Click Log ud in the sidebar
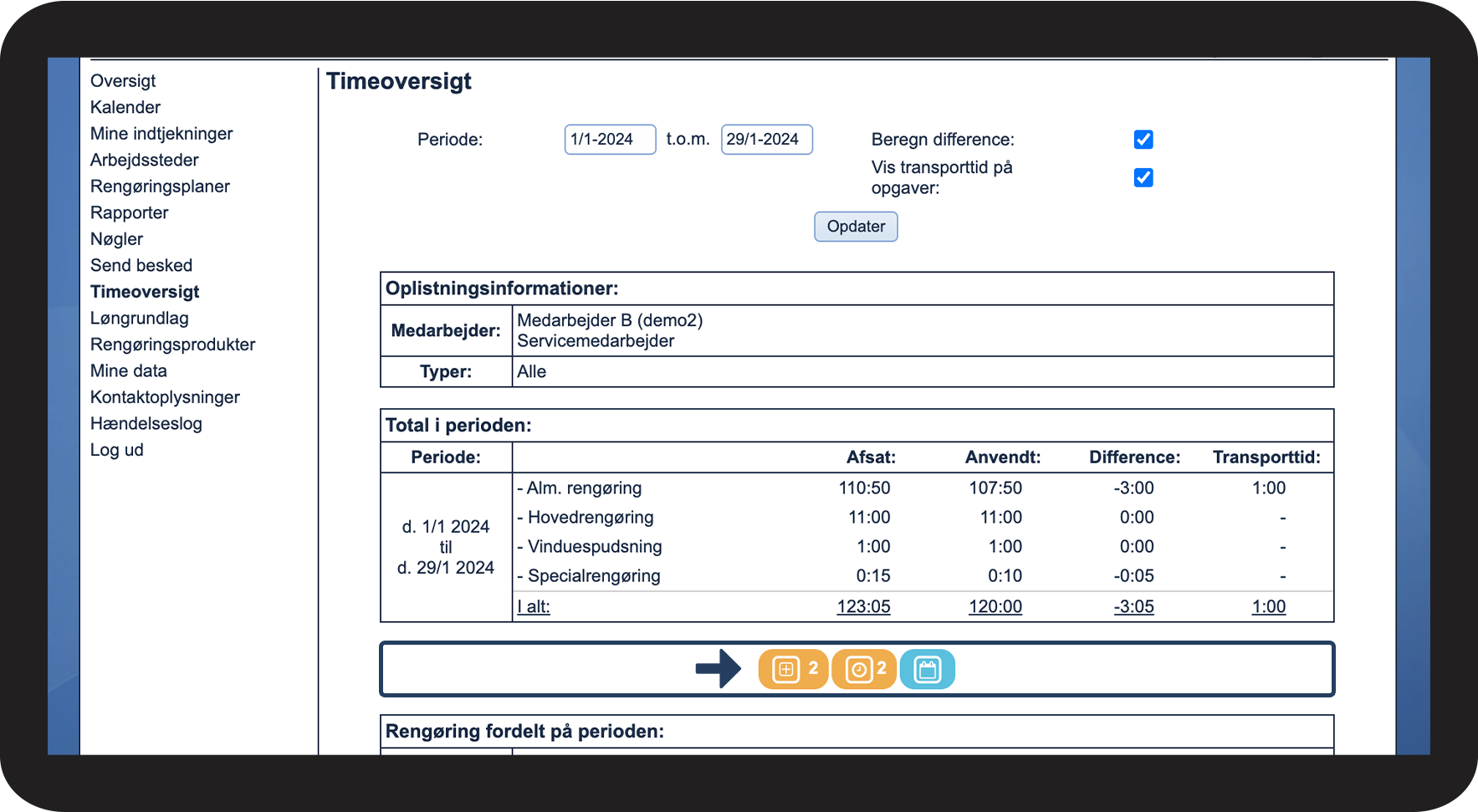 117,450
